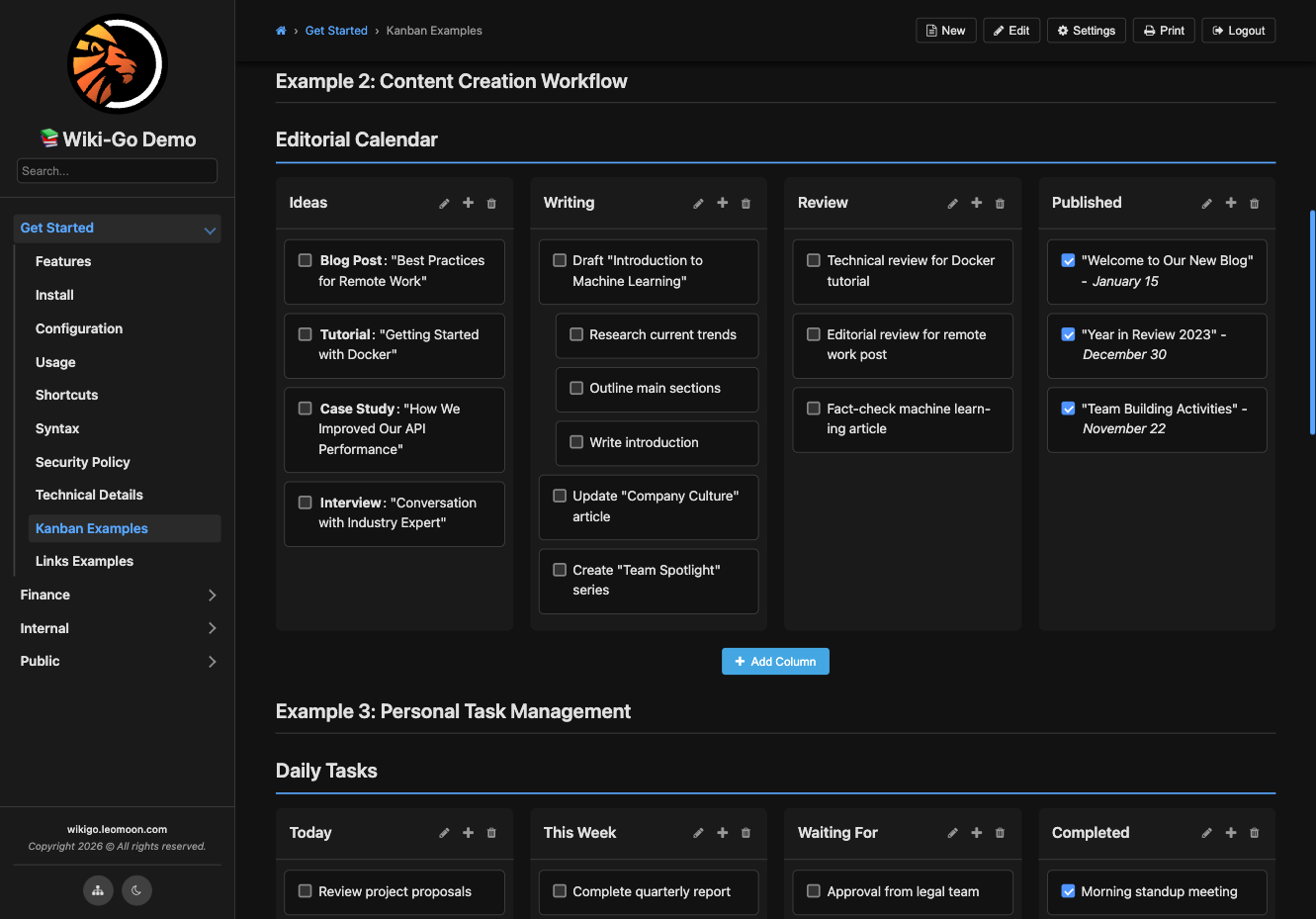
Task: Check "Technical review for Docker tutorial" card
Action: click(814, 260)
